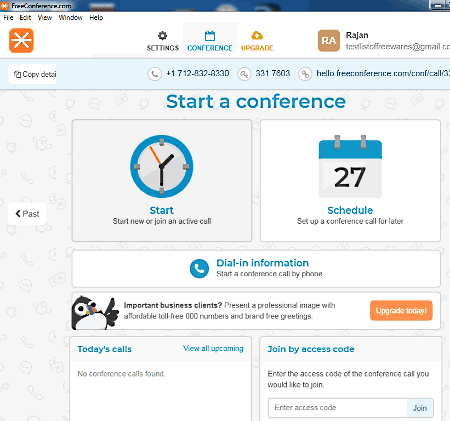Click the conference link chain icon
The height and width of the screenshot is (421, 450).
pos(305,74)
